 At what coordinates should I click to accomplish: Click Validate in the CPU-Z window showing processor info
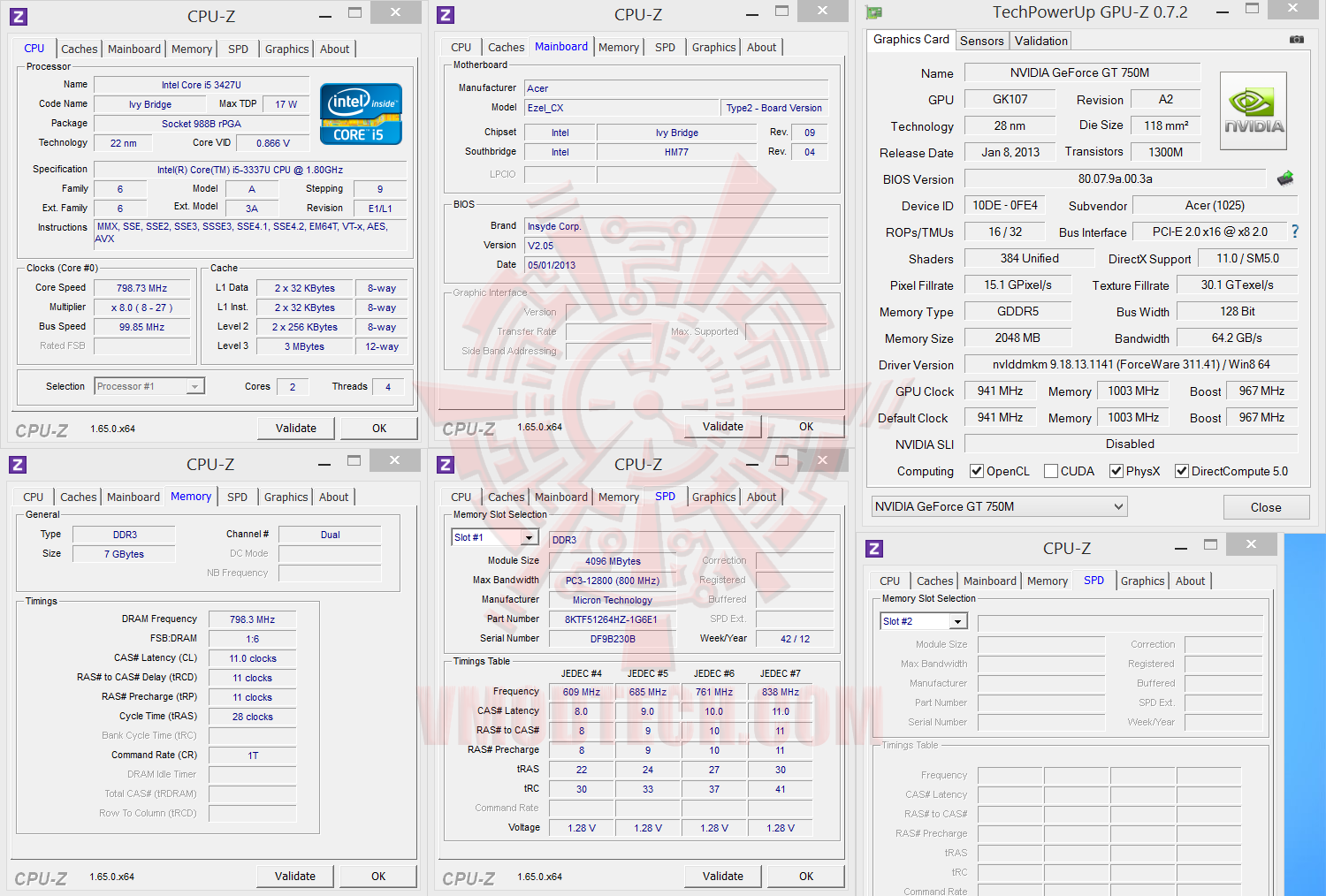pos(296,429)
